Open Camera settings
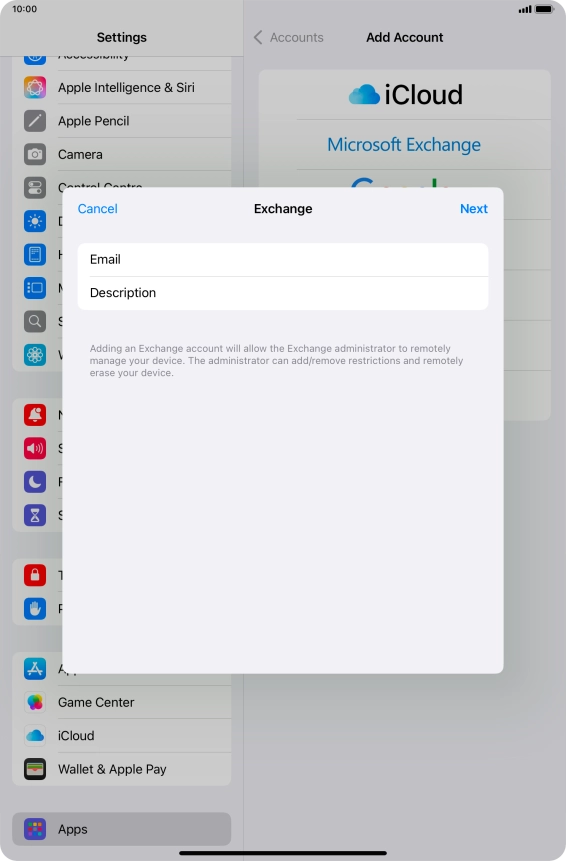566x861 pixels. tap(121, 154)
